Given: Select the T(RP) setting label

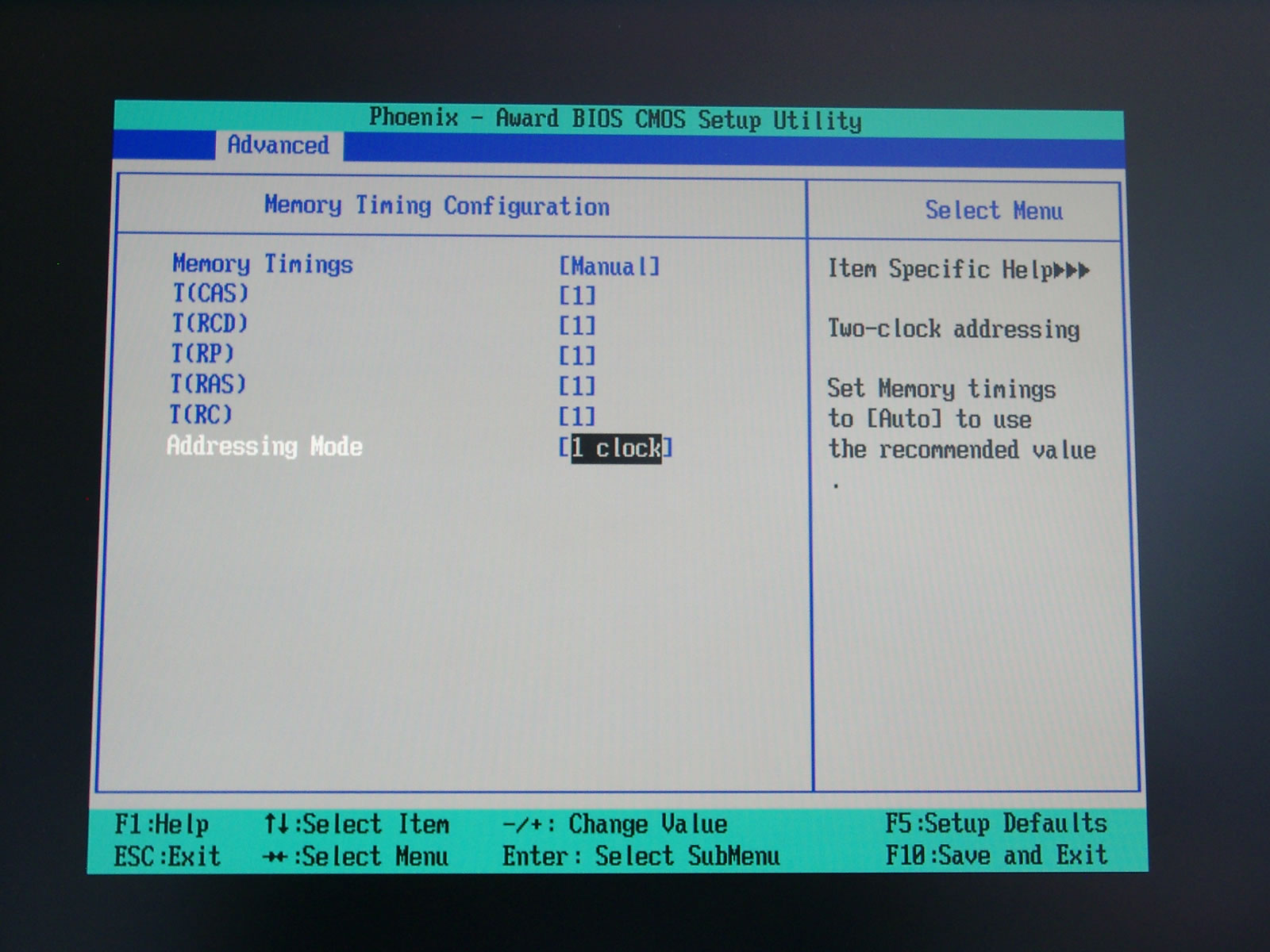Looking at the screenshot, I should point(202,354).
